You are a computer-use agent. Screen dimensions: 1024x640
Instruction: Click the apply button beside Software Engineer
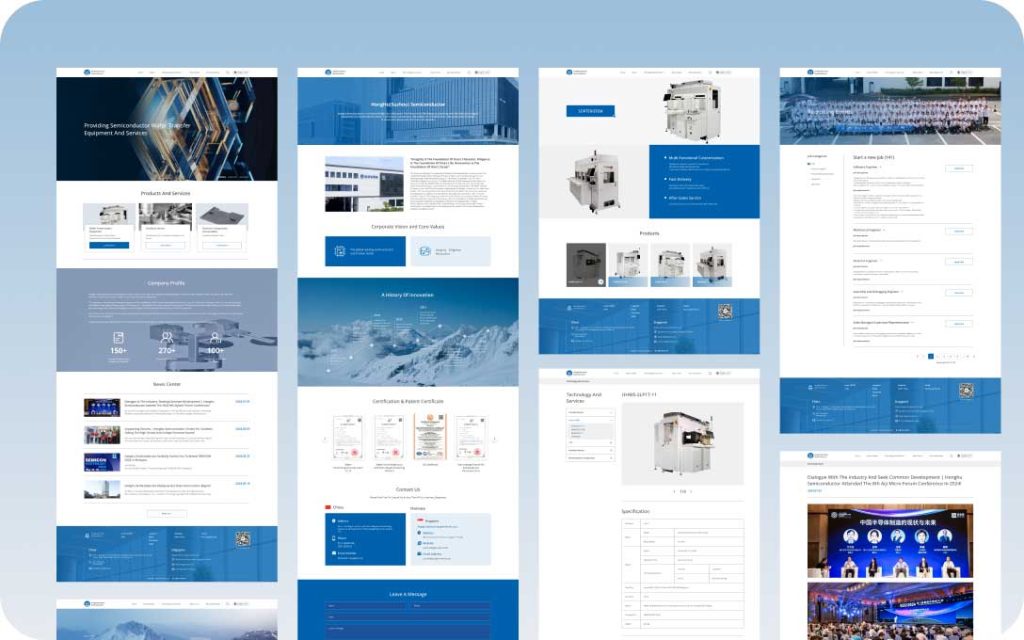(x=958, y=168)
